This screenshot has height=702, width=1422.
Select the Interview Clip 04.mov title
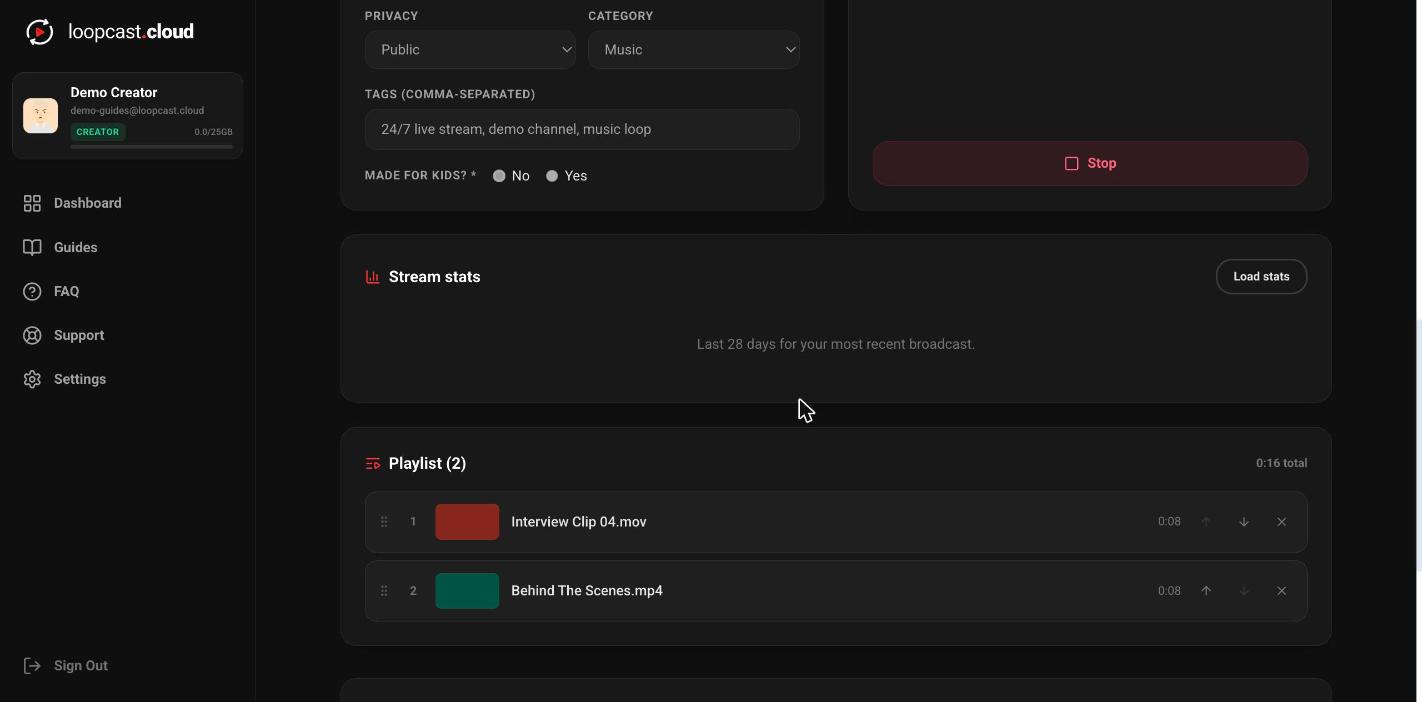[x=579, y=522]
